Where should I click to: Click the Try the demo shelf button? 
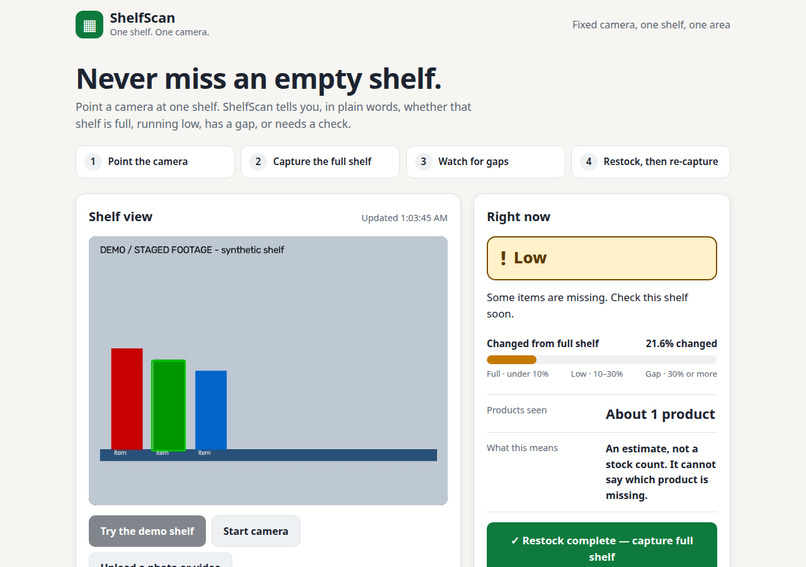pos(147,531)
